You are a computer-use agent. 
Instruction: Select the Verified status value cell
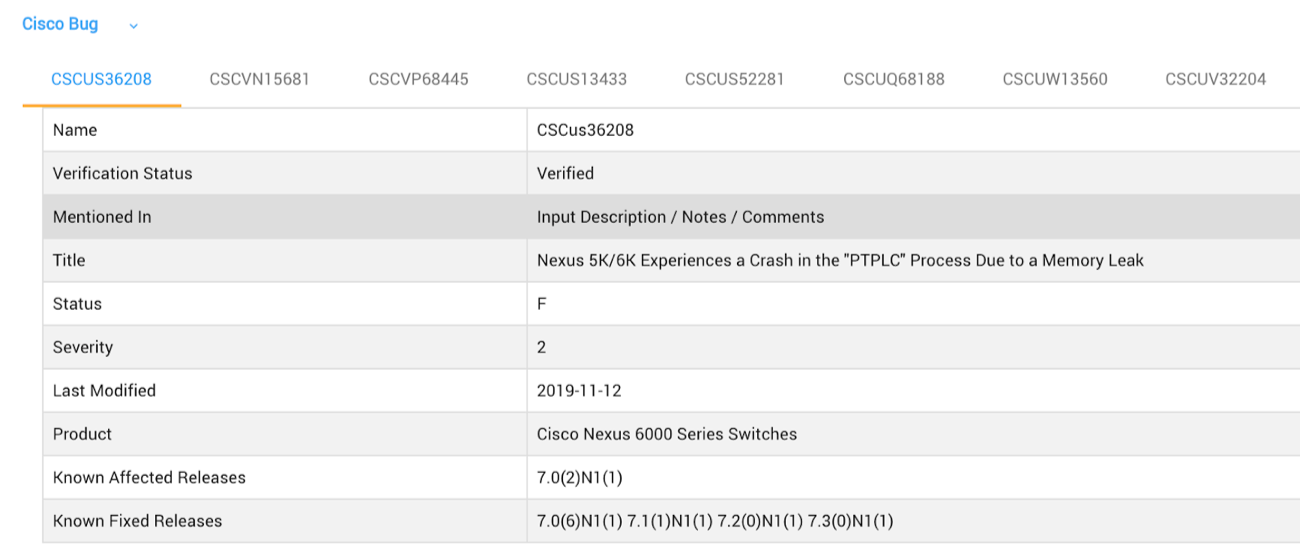tap(565, 173)
